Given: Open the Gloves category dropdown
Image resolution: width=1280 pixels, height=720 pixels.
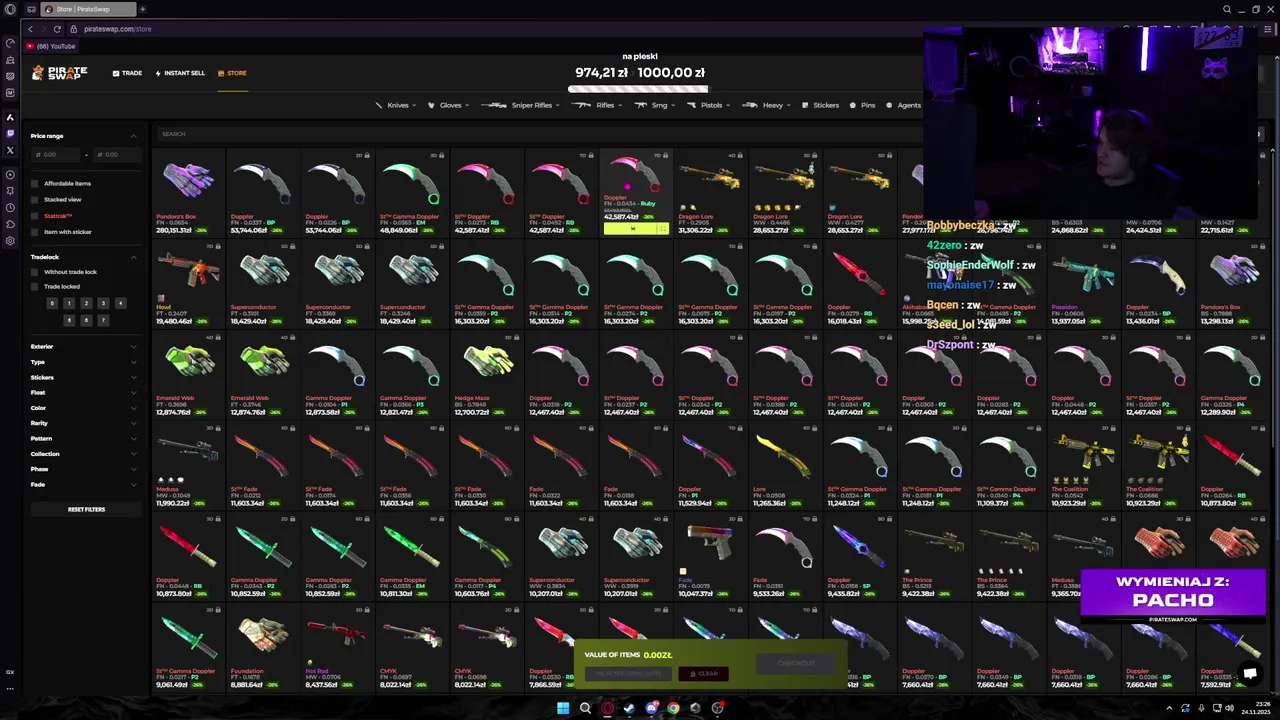Looking at the screenshot, I should 446,105.
